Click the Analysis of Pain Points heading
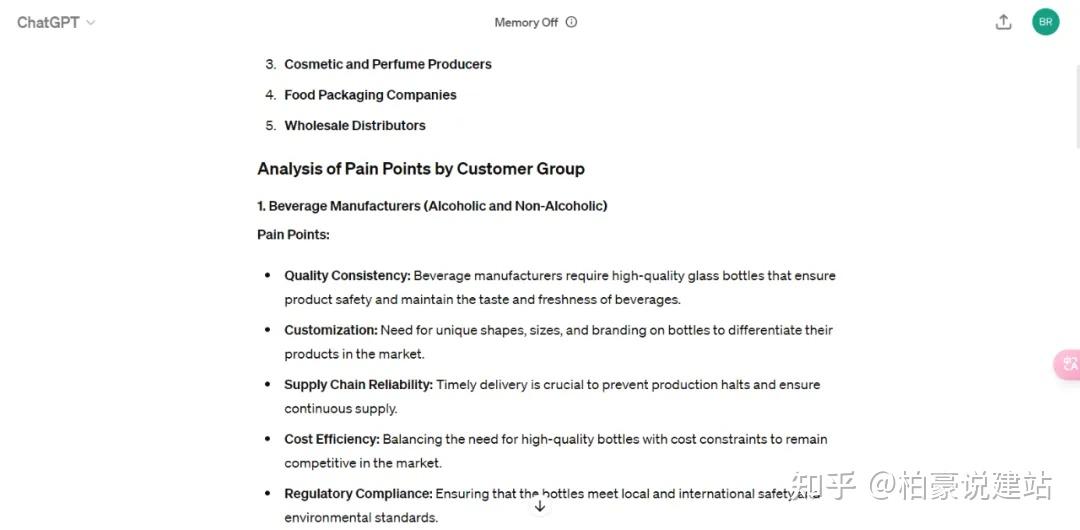The width and height of the screenshot is (1080, 530). (421, 169)
